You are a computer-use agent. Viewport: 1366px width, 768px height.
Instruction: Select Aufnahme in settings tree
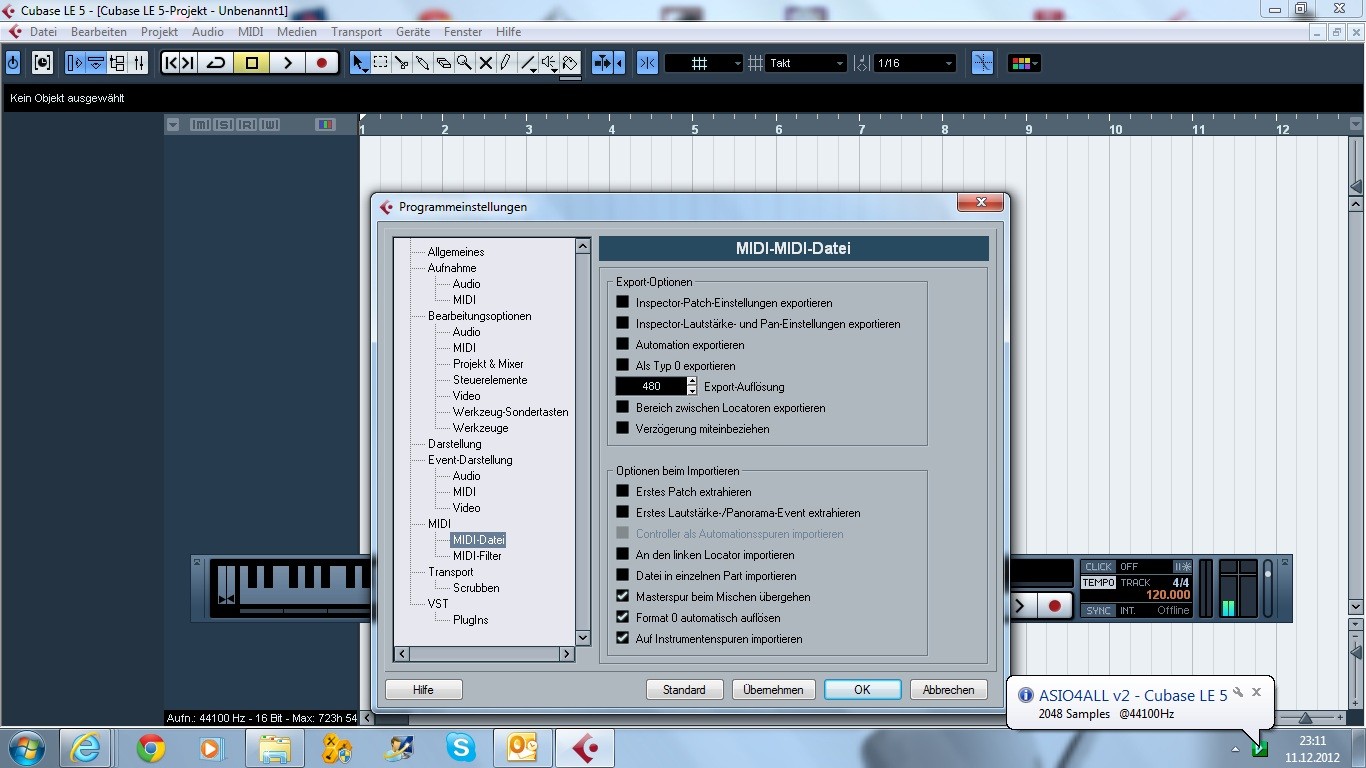(x=452, y=268)
